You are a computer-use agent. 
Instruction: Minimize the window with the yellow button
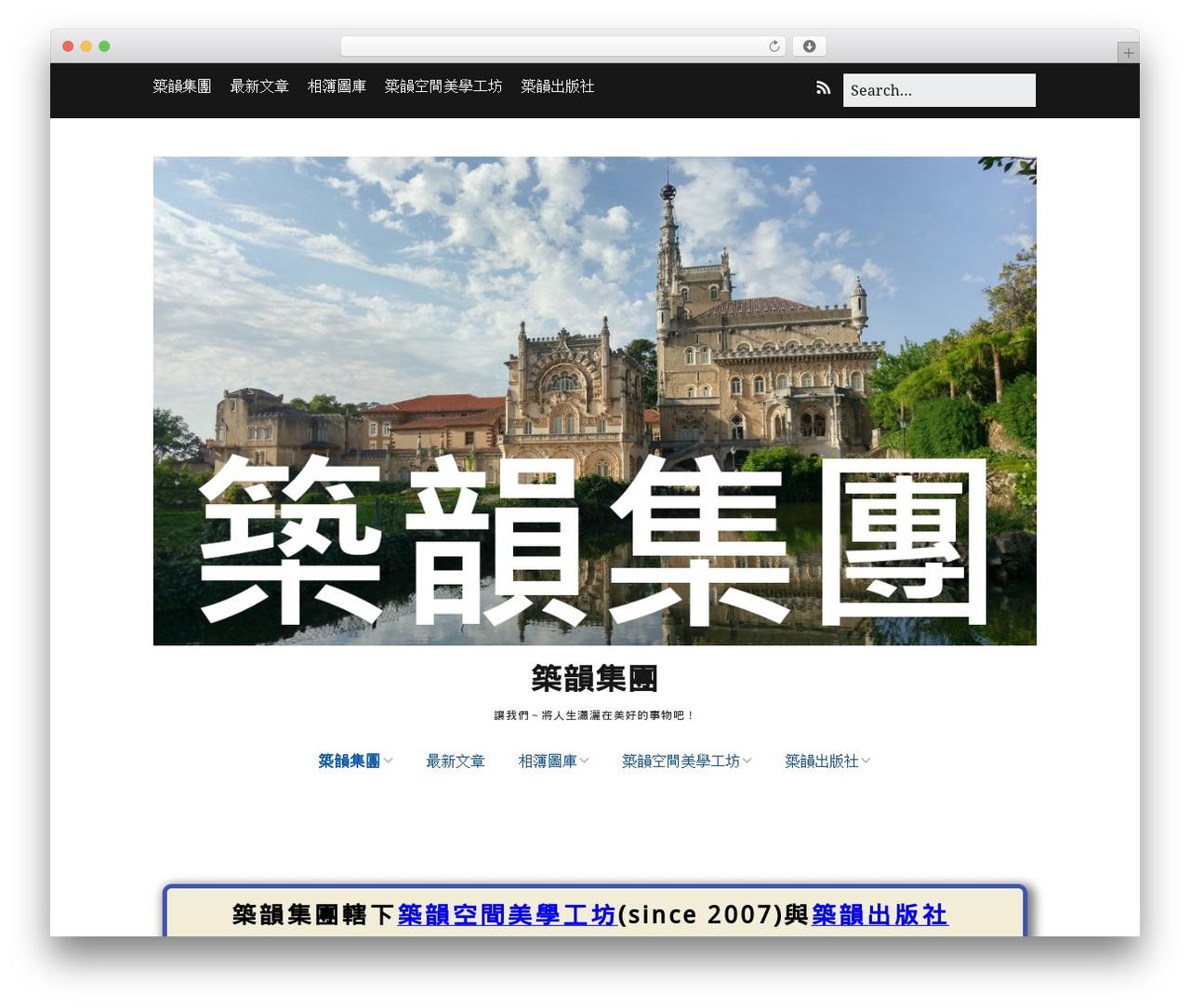click(86, 46)
